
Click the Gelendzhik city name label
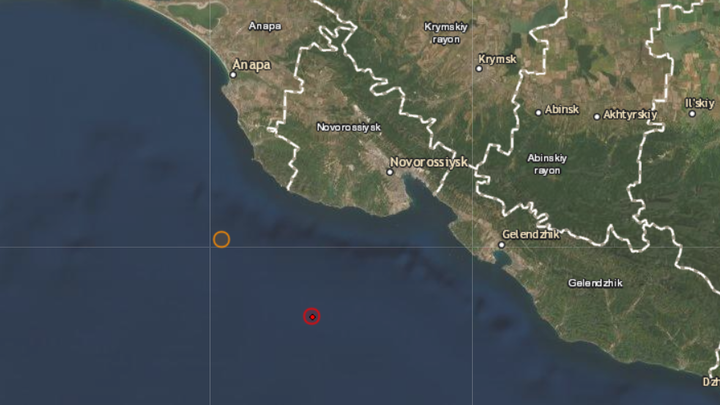click(531, 234)
